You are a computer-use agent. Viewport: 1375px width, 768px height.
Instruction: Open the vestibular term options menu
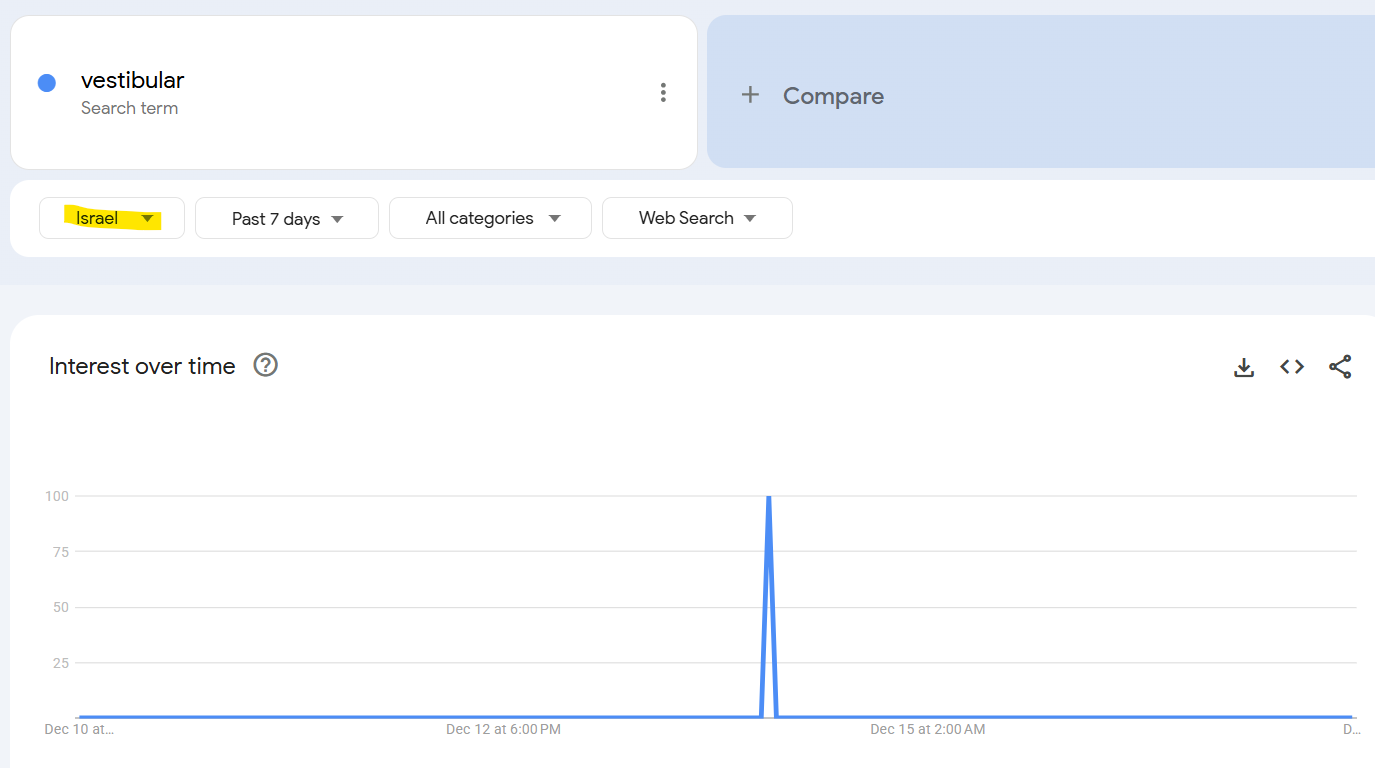coord(663,93)
